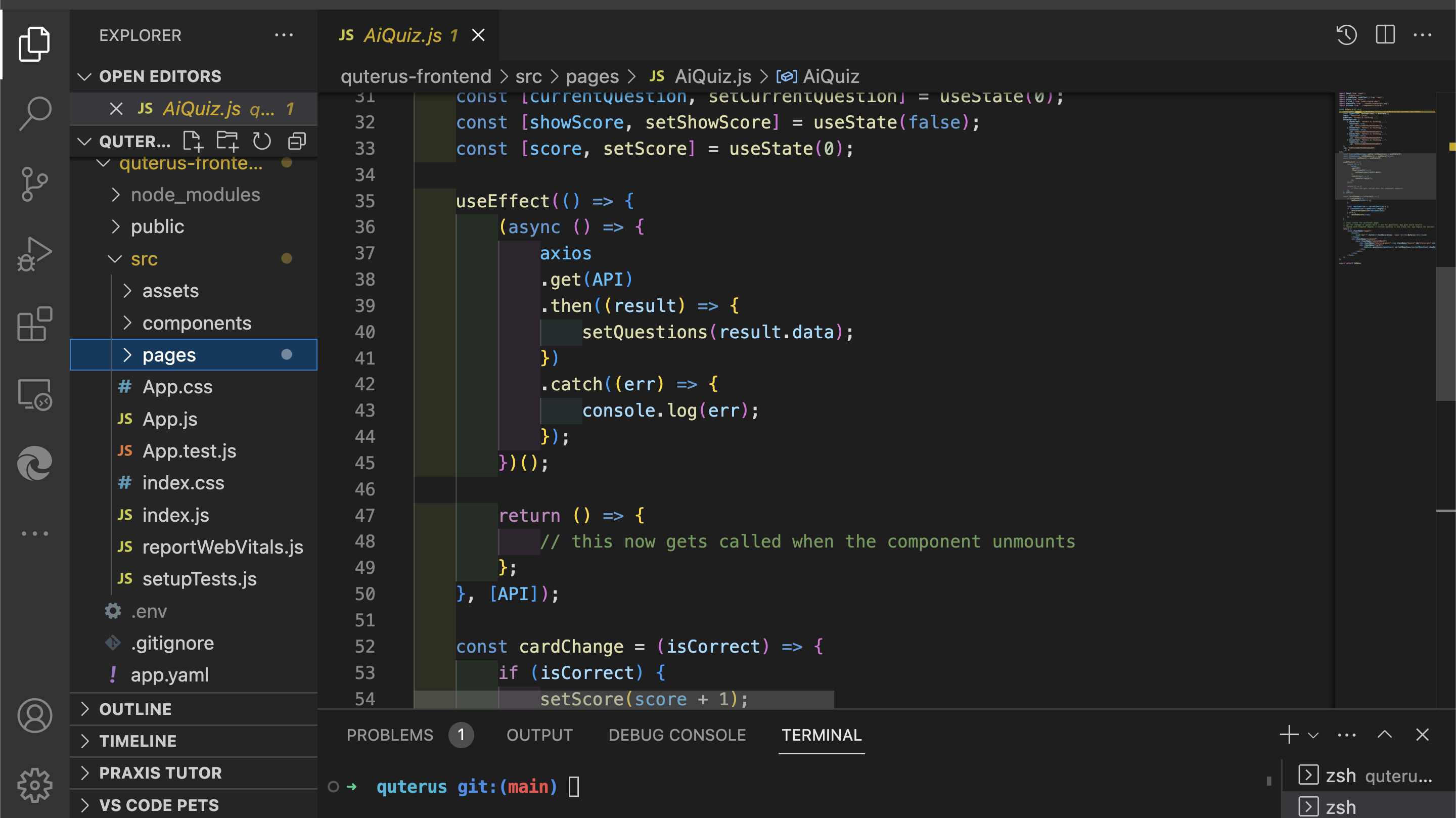Collapse all folders in explorer
The image size is (1456, 818).
(297, 141)
